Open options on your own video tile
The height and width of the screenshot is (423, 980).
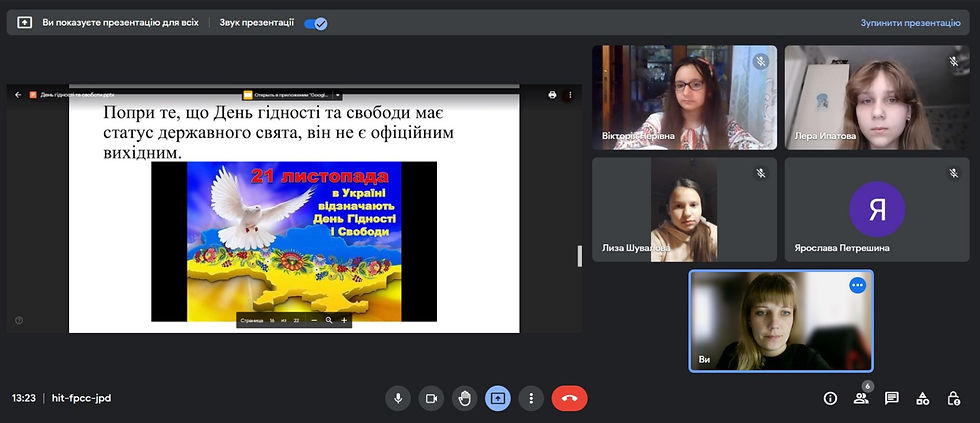tap(857, 285)
